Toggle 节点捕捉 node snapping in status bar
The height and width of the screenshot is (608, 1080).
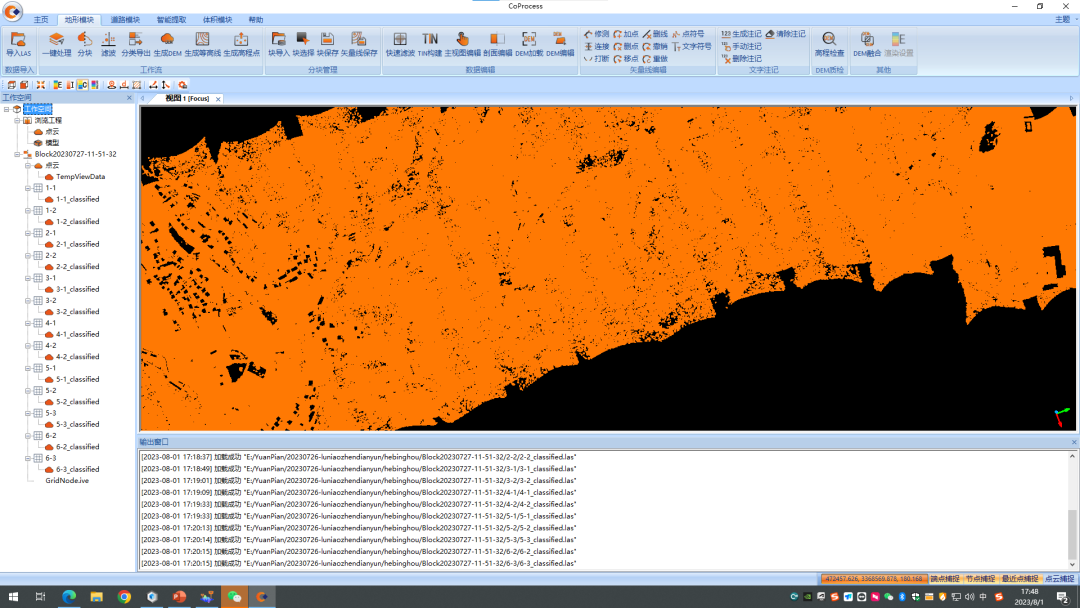pyautogui.click(x=980, y=579)
